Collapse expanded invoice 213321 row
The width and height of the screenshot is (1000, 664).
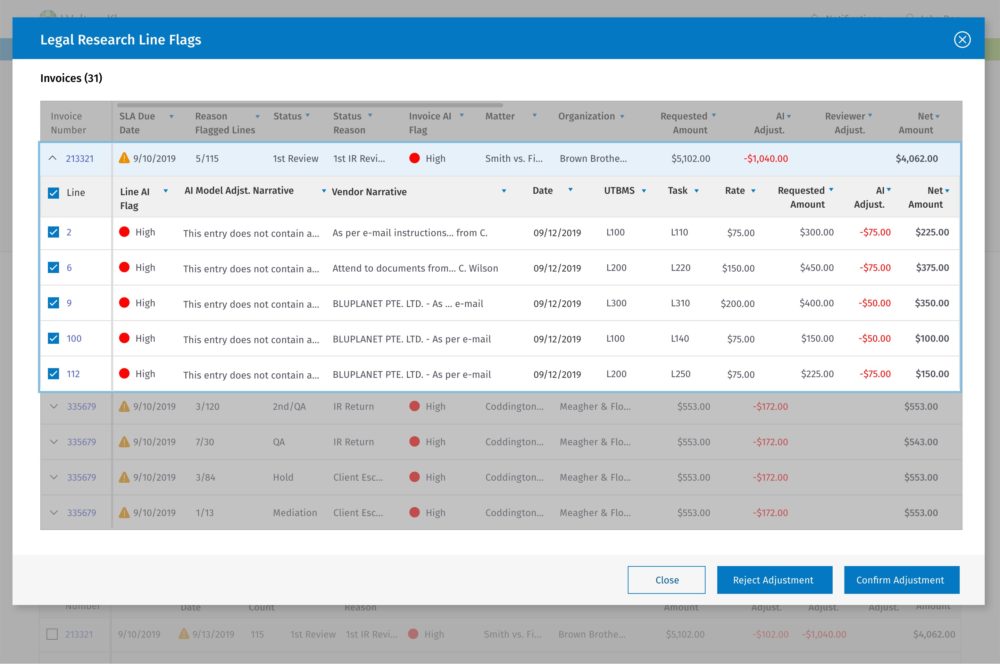point(53,158)
